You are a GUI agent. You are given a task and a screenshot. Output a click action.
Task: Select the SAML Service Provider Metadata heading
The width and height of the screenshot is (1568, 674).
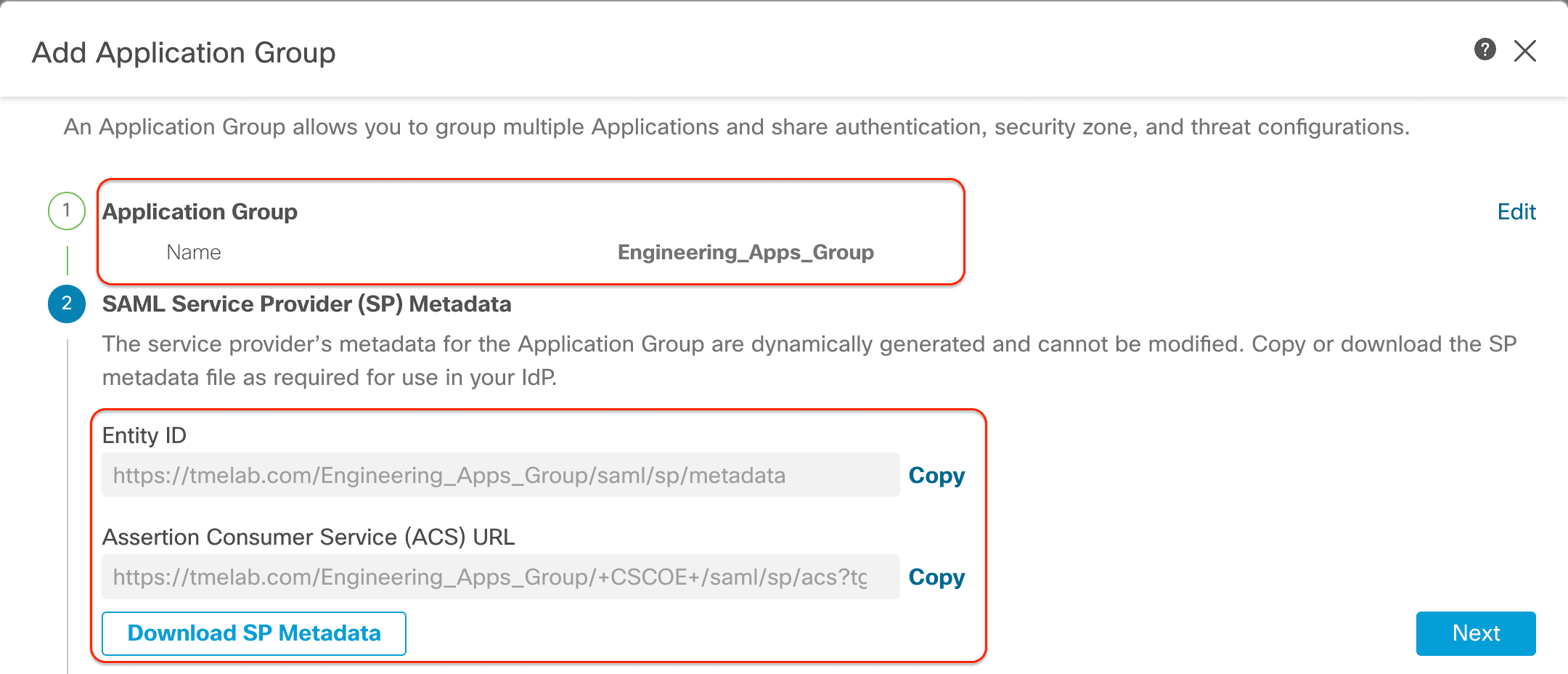click(x=306, y=304)
